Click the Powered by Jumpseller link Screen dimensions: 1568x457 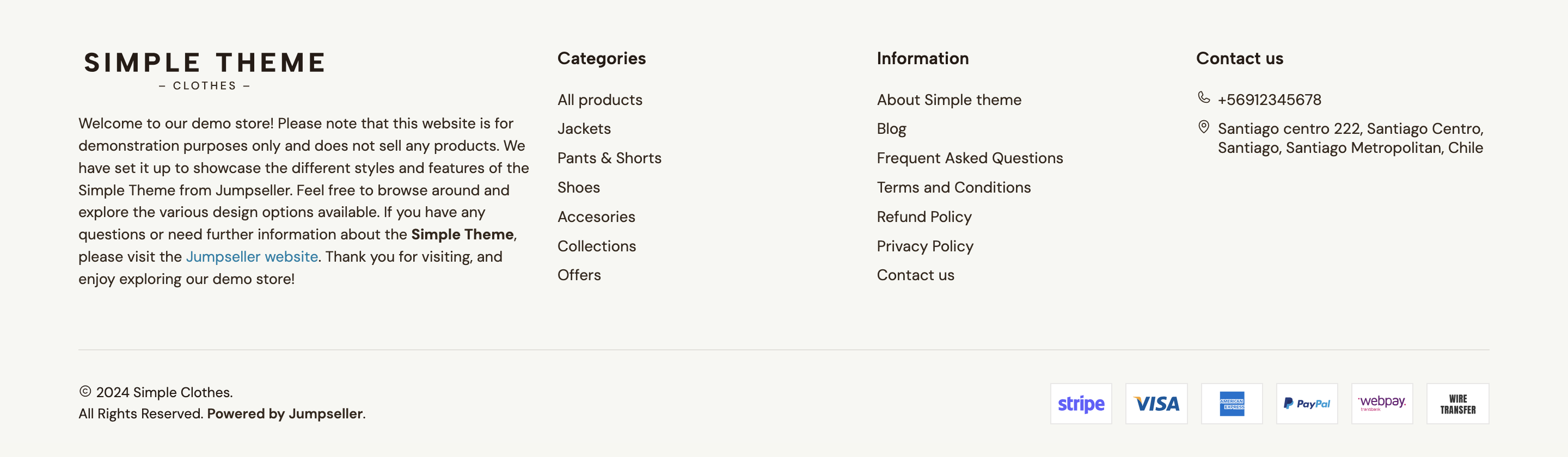click(x=285, y=414)
